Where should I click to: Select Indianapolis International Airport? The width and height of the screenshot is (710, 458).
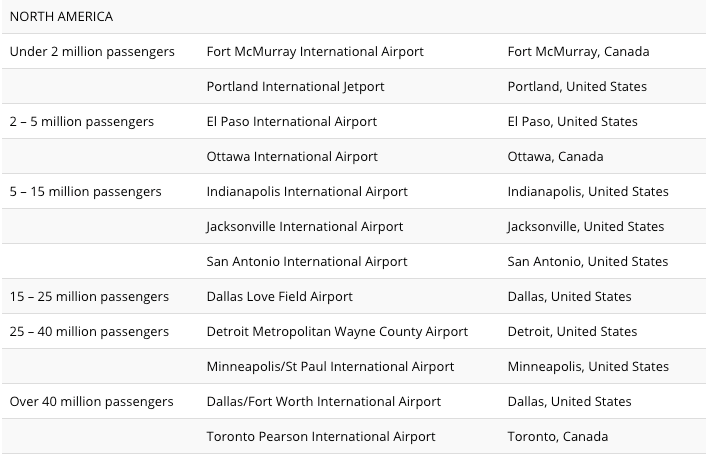tap(307, 192)
